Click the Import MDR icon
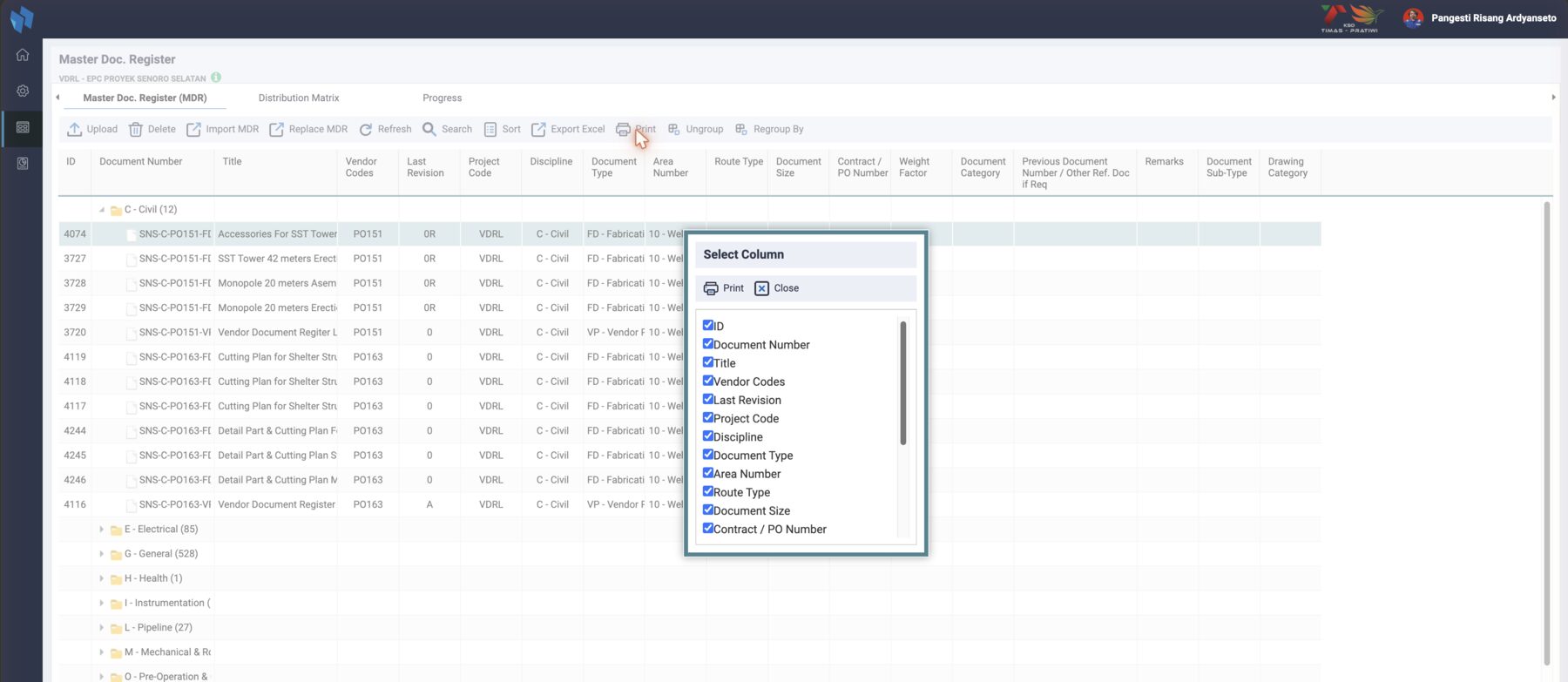The height and width of the screenshot is (682, 1568). pyautogui.click(x=193, y=129)
